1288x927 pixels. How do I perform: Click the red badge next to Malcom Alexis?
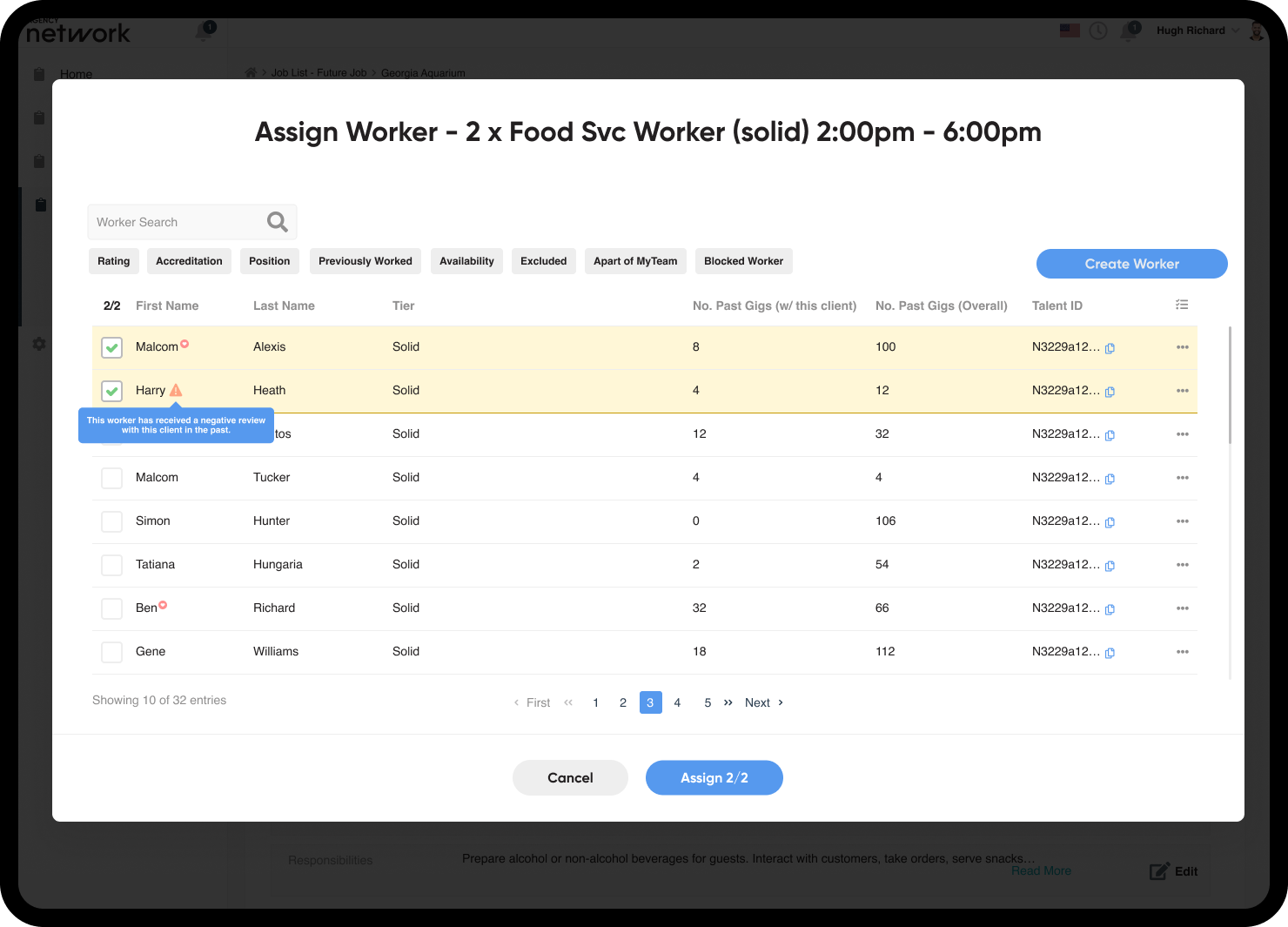point(184,344)
